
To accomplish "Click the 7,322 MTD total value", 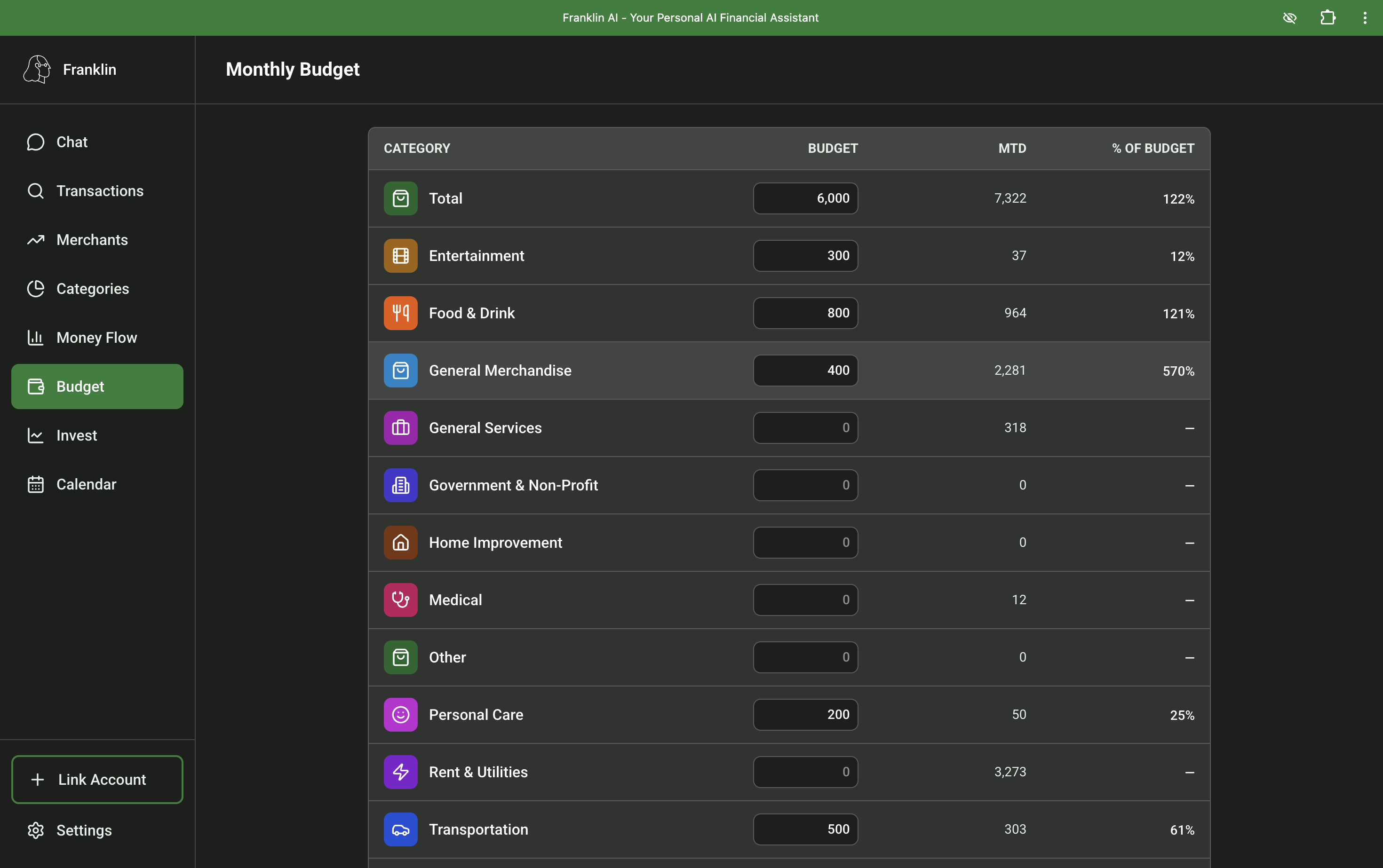I will [1010, 198].
